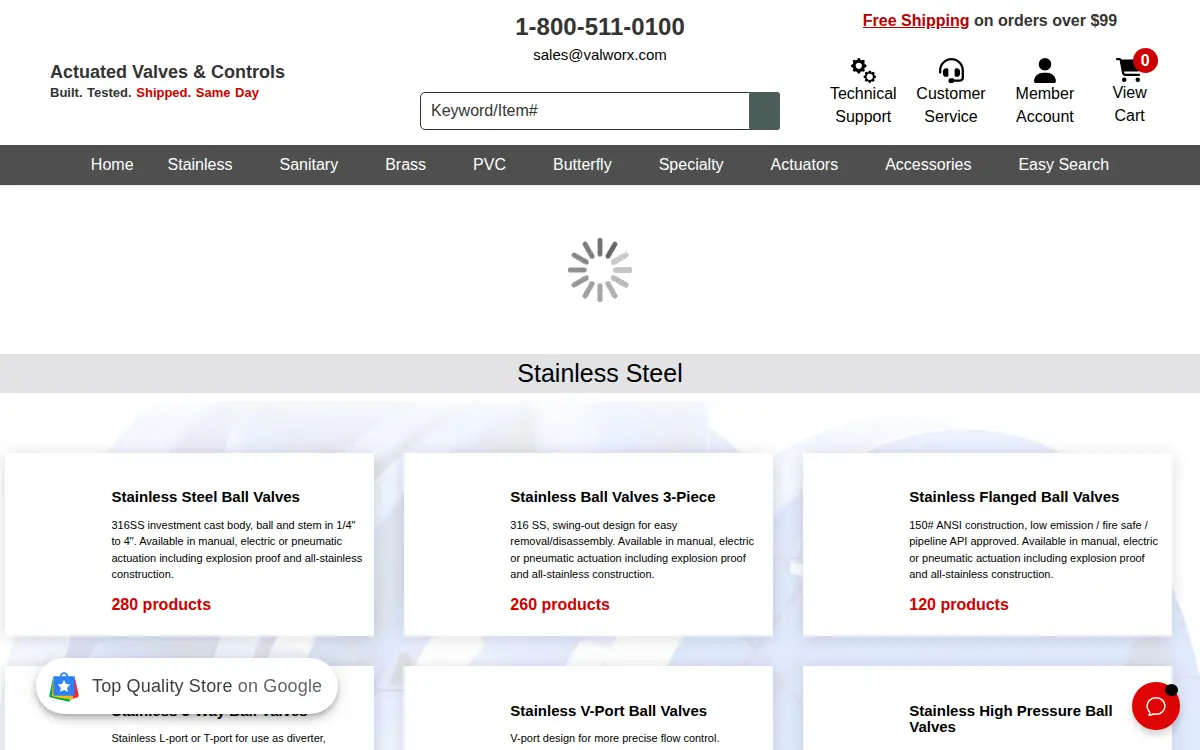Screen dimensions: 1200x750
Task: Open Stainless High Pressure Ball Valves category
Action: (1011, 719)
